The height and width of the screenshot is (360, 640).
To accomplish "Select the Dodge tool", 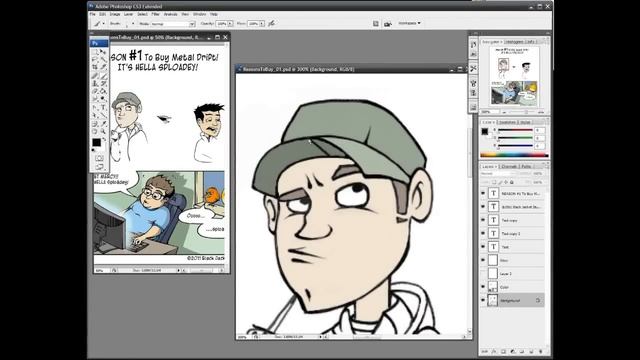I will (103, 99).
